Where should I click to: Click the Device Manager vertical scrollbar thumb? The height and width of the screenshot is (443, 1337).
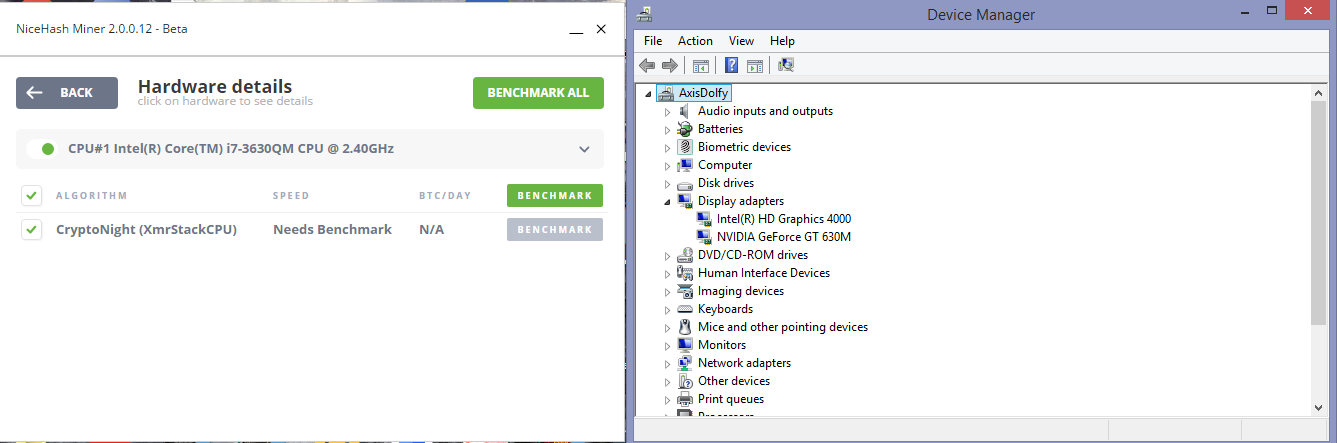coord(1320,212)
